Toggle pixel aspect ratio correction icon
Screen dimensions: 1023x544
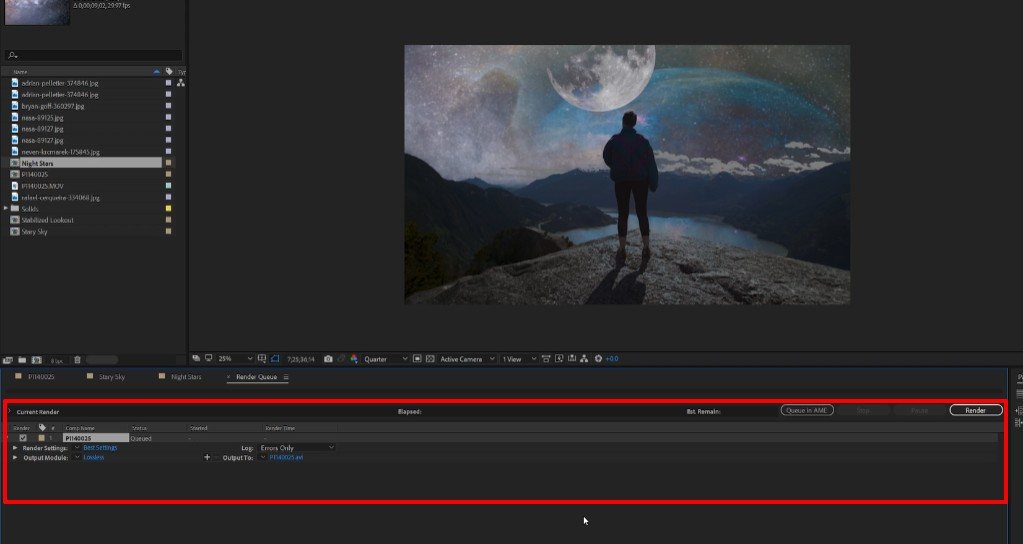click(x=546, y=359)
